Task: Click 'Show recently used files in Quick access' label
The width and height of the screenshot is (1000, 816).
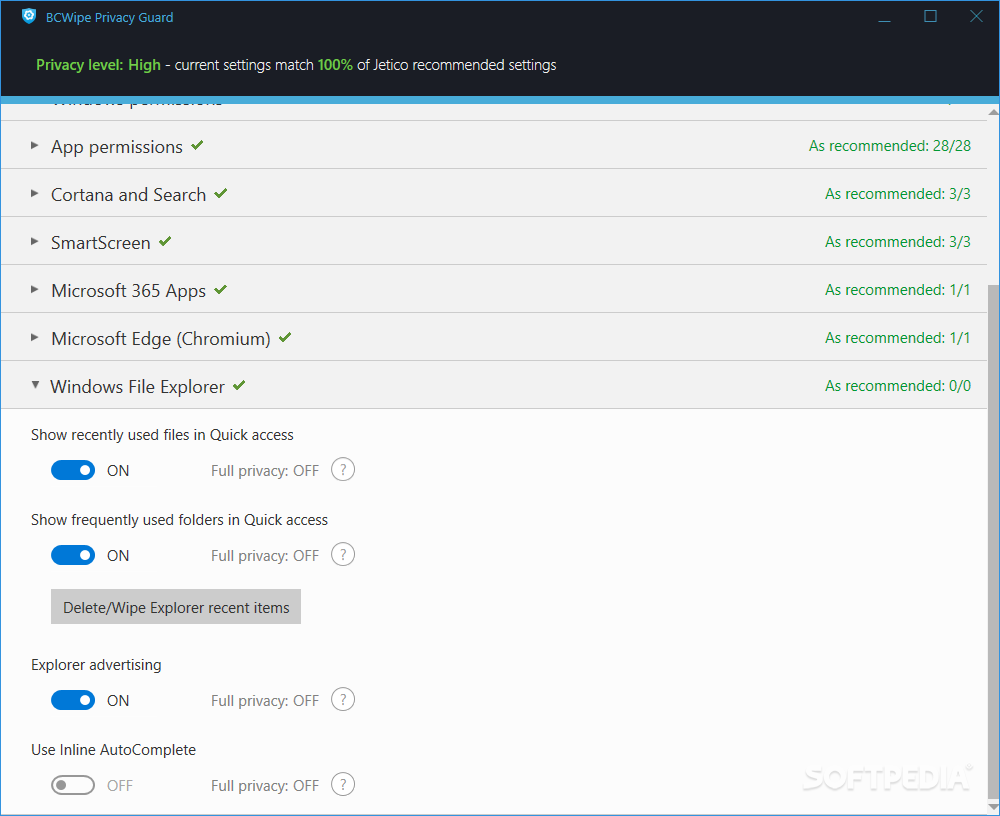Action: click(162, 434)
